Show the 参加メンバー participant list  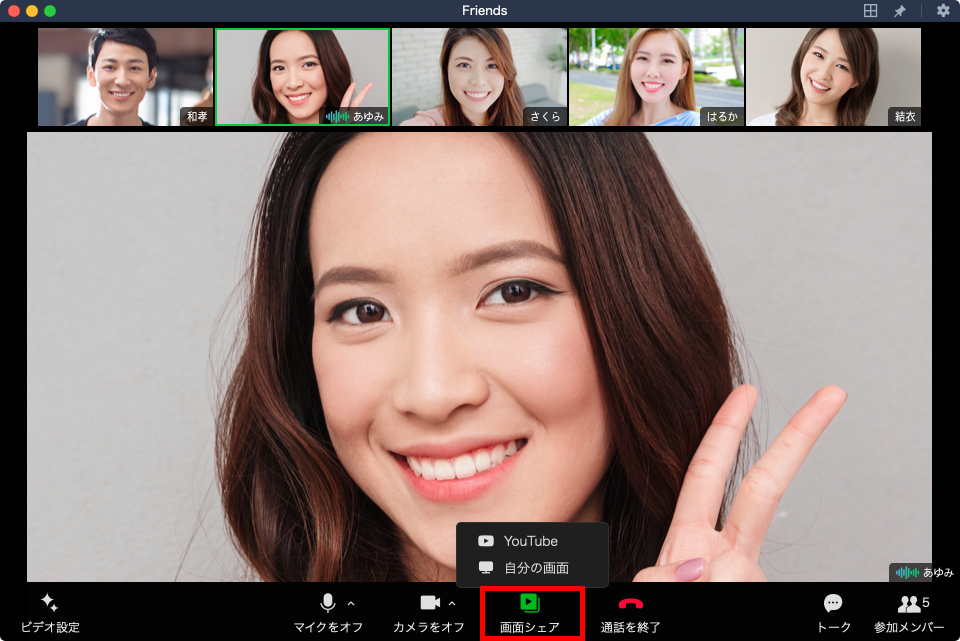coord(909,613)
